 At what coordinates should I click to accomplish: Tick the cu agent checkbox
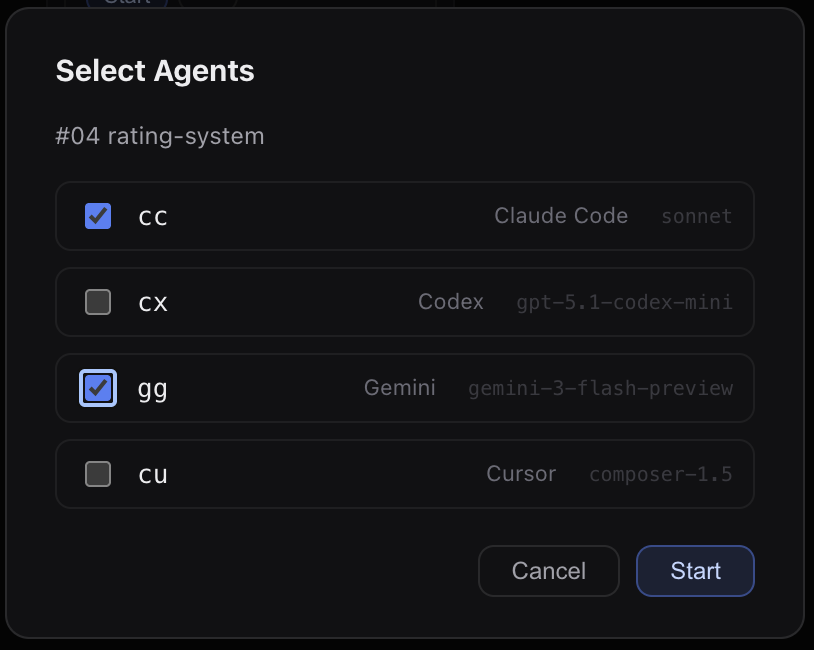[x=98, y=474]
